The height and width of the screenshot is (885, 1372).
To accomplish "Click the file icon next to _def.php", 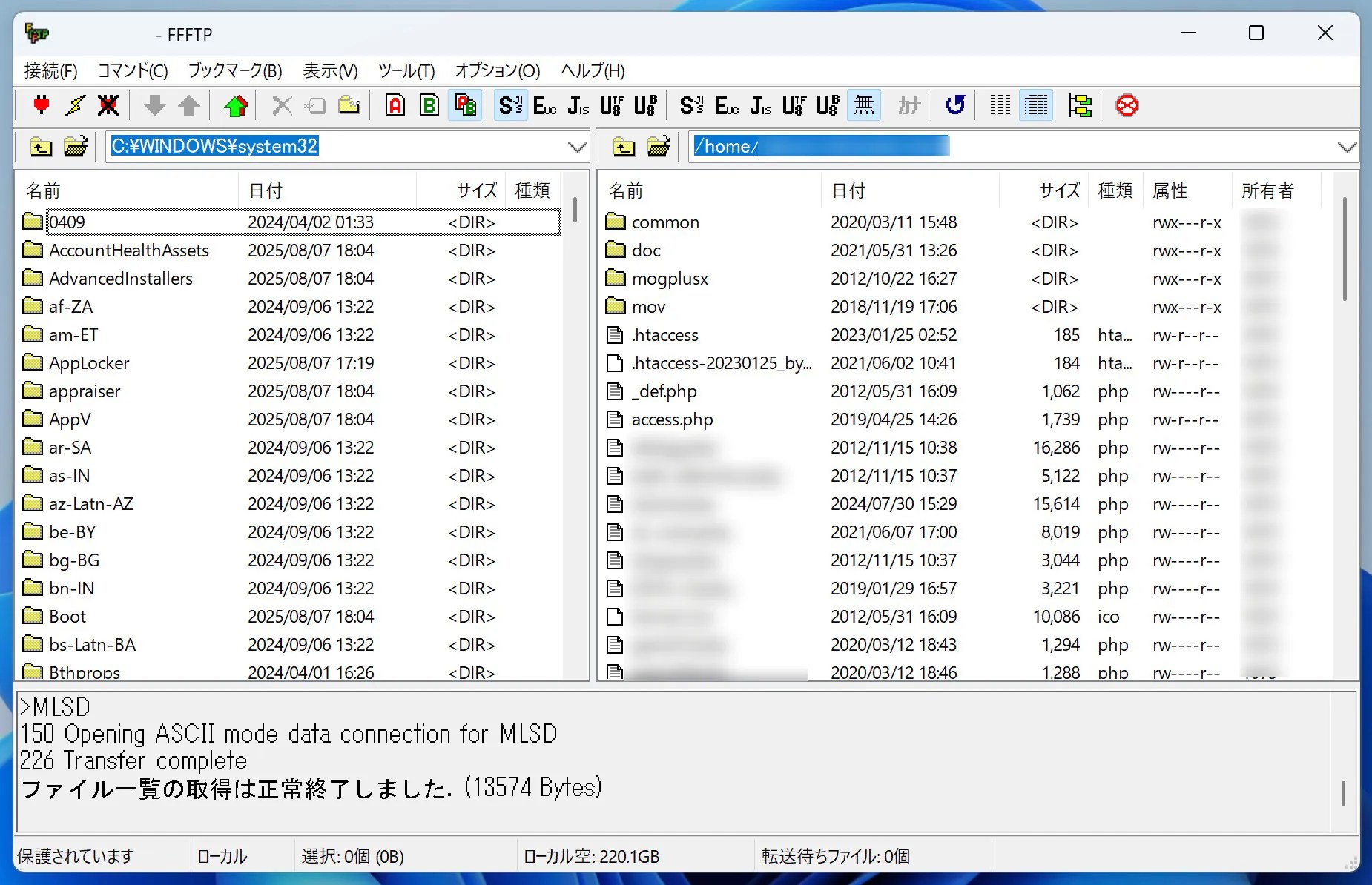I will point(615,391).
